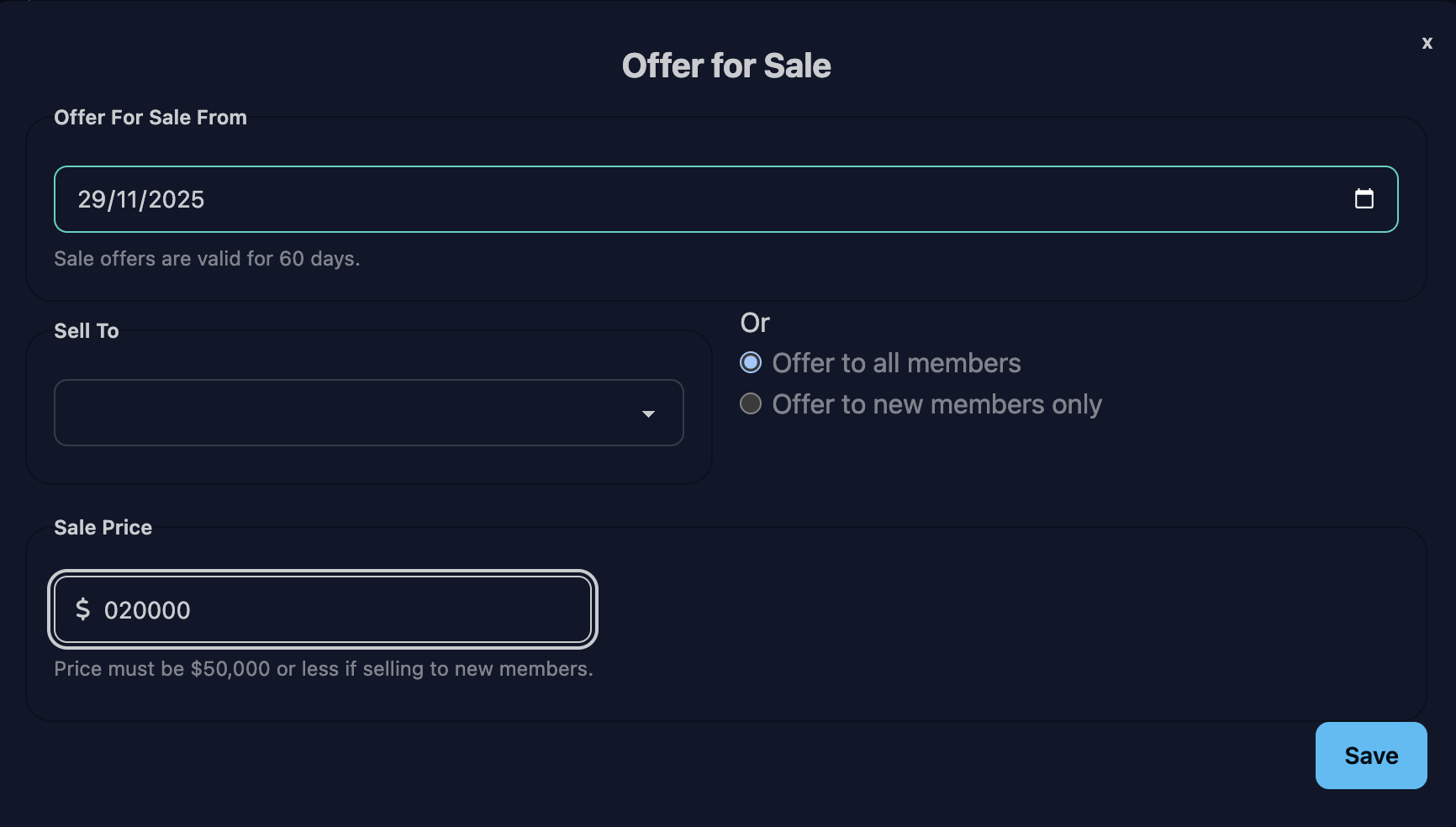Close the Offer for Sale dialog
Image resolution: width=1456 pixels, height=827 pixels.
(x=1427, y=43)
